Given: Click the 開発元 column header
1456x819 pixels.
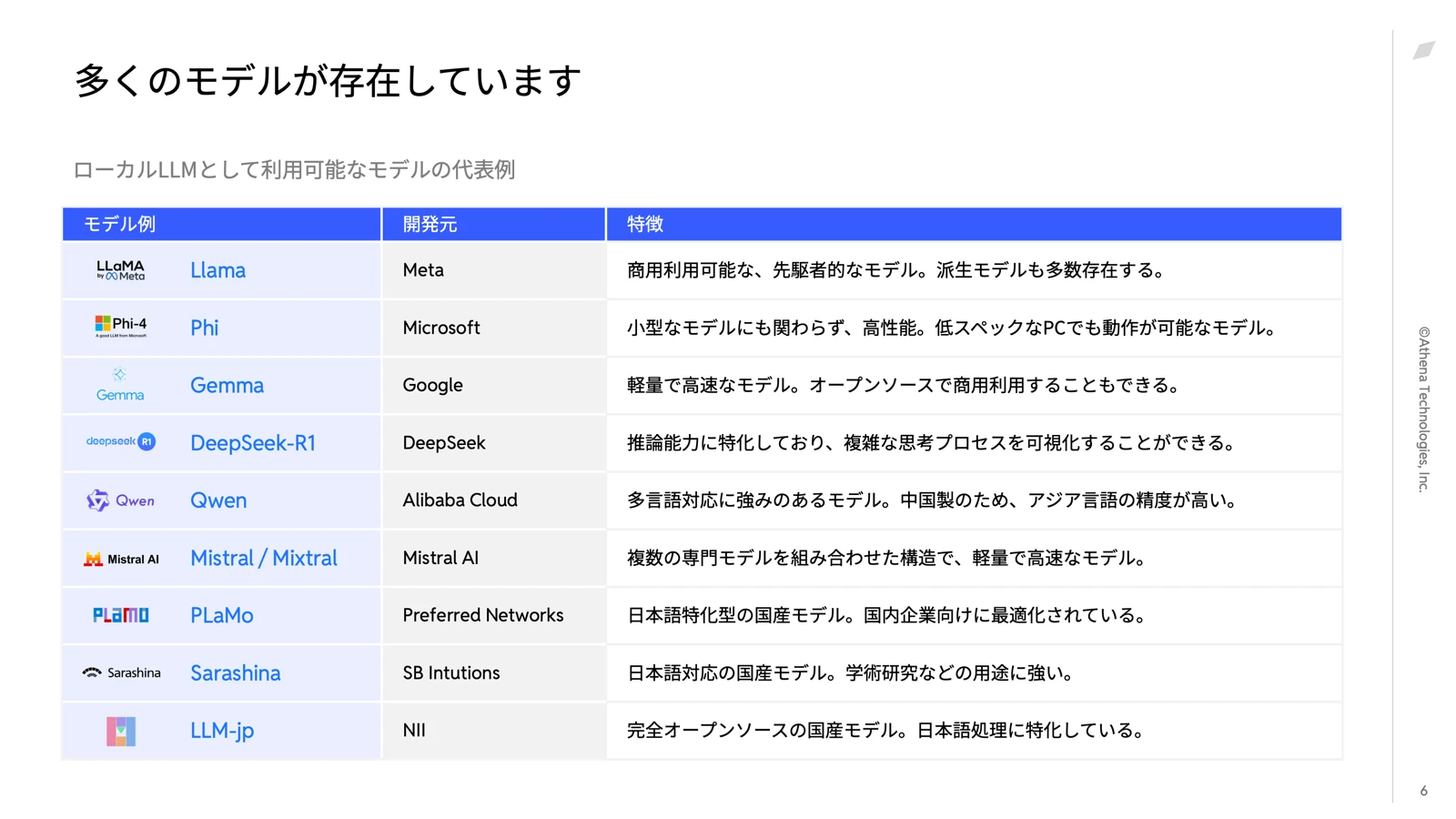Looking at the screenshot, I should pyautogui.click(x=430, y=225).
